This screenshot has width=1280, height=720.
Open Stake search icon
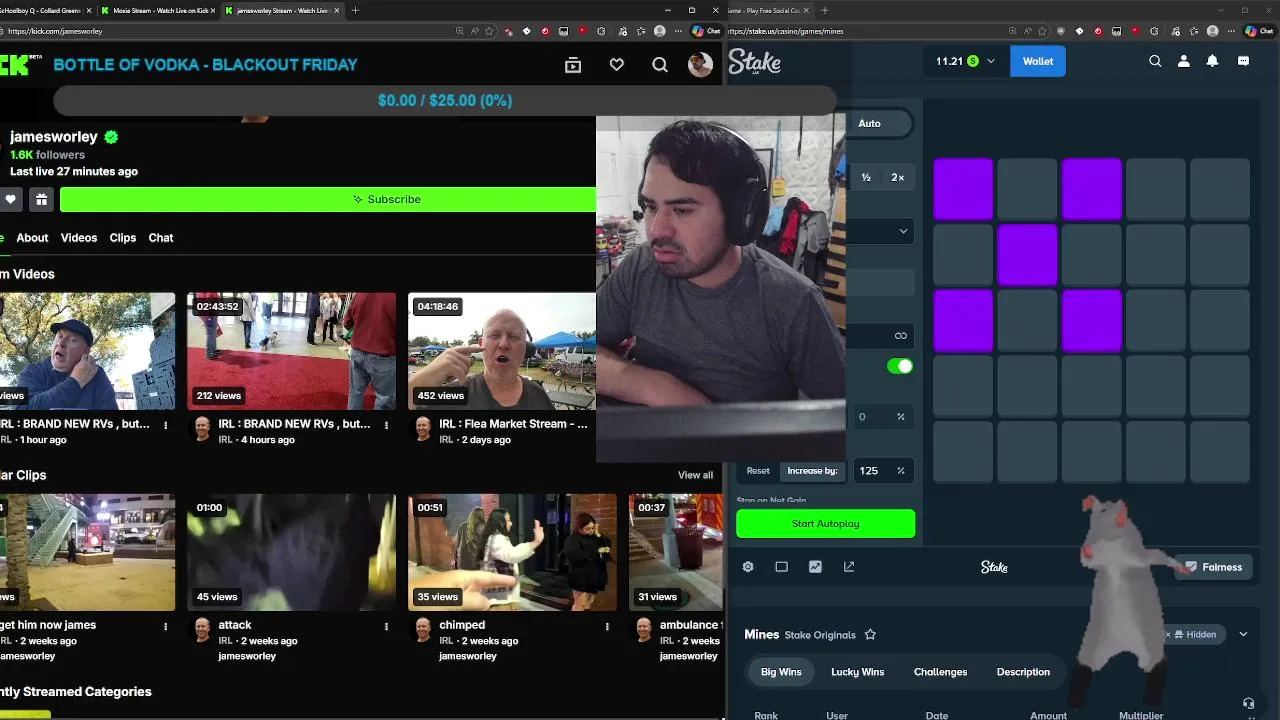pyautogui.click(x=1155, y=61)
